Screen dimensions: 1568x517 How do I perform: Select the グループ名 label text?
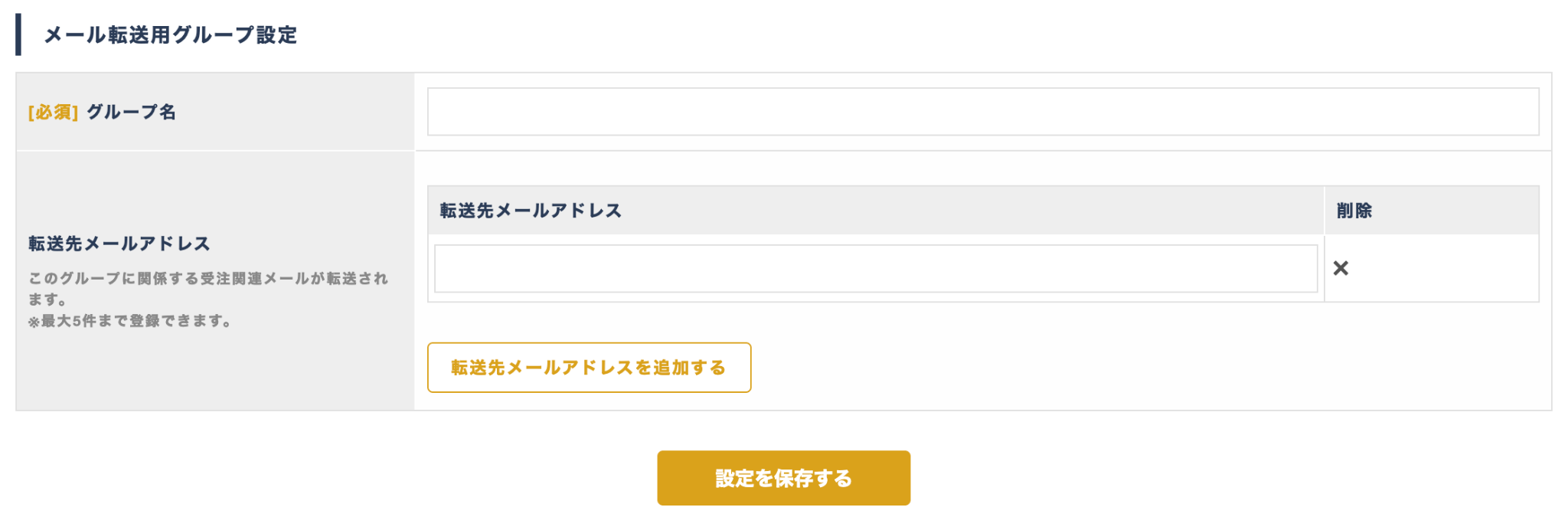pyautogui.click(x=131, y=113)
